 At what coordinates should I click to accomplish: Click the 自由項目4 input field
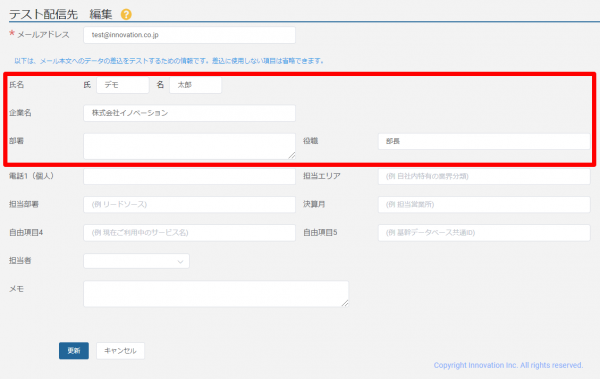(189, 233)
